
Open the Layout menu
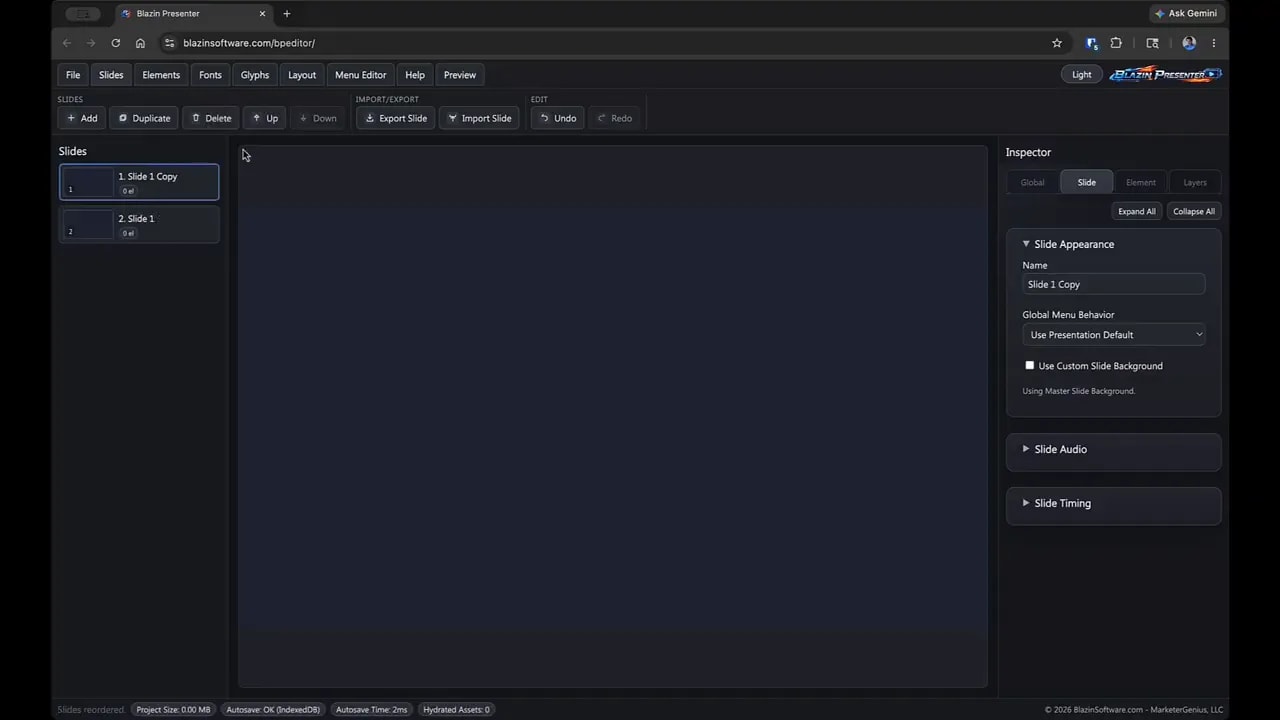(x=302, y=75)
